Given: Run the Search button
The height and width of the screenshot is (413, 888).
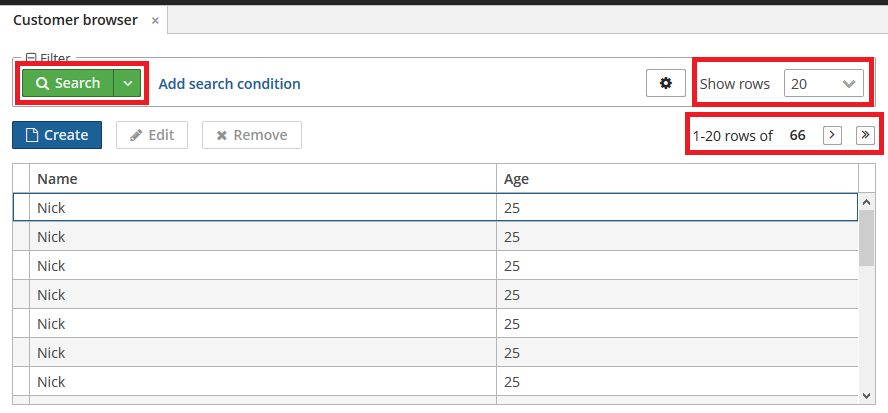Looking at the screenshot, I should (x=68, y=83).
